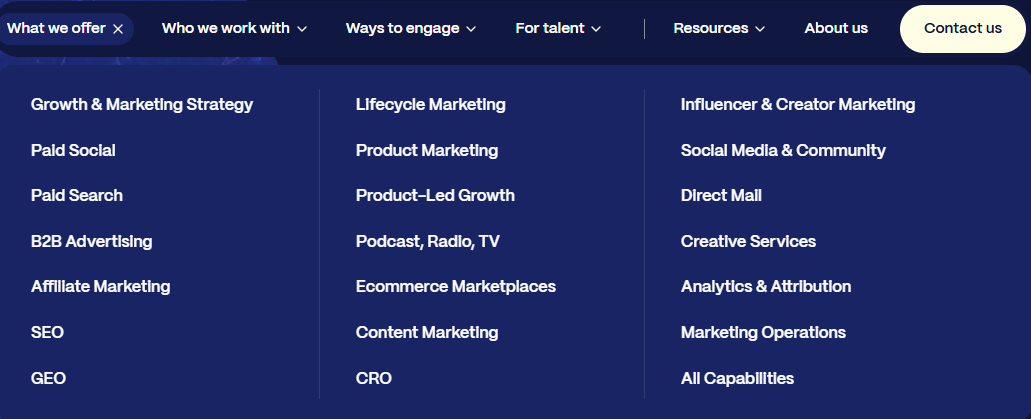Click the SEO link
1031x419 pixels.
47,332
